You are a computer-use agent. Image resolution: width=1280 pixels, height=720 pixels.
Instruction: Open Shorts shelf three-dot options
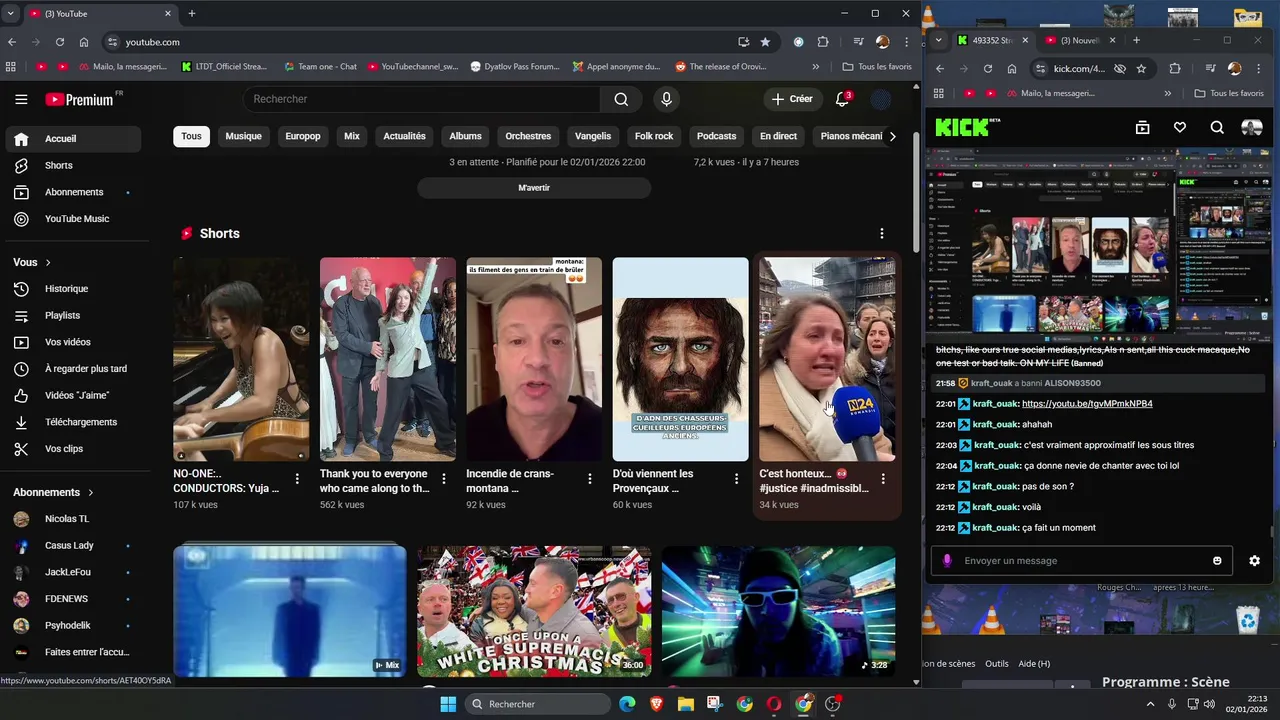pyautogui.click(x=881, y=233)
